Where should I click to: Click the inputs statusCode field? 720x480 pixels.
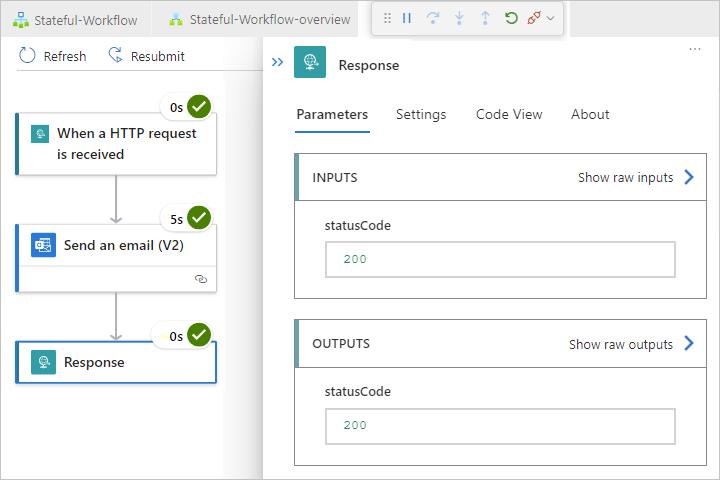point(500,259)
